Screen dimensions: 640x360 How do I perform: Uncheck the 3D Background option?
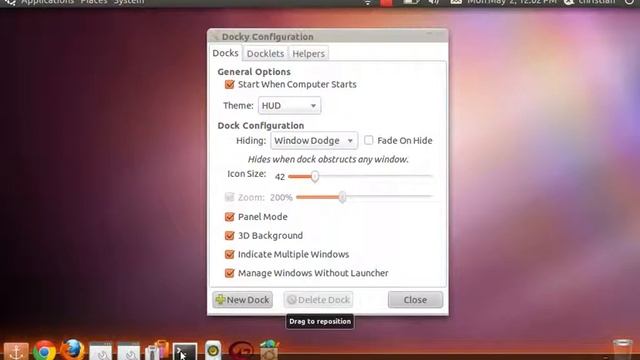(x=229, y=236)
